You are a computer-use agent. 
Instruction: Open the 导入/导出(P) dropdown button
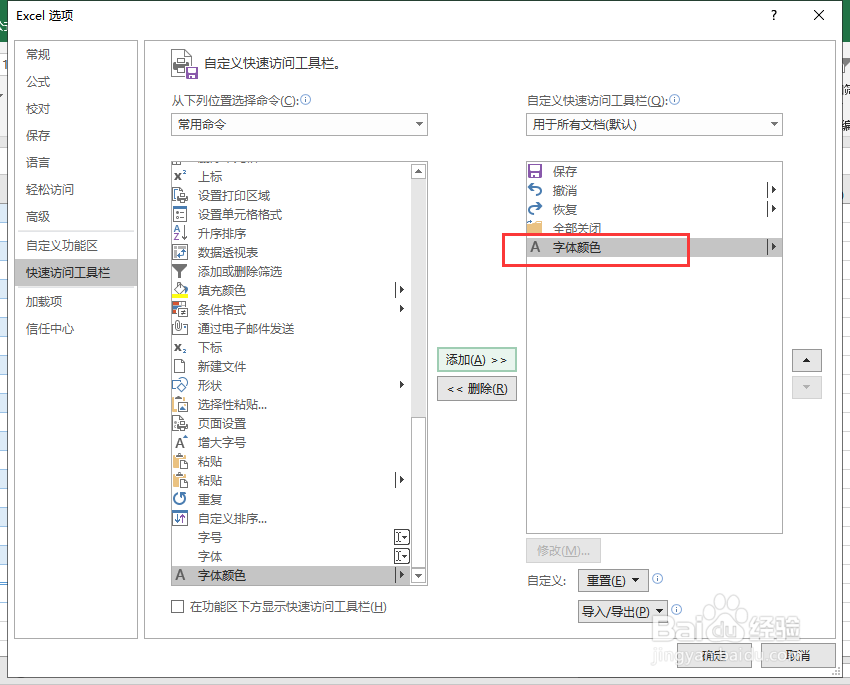click(623, 611)
